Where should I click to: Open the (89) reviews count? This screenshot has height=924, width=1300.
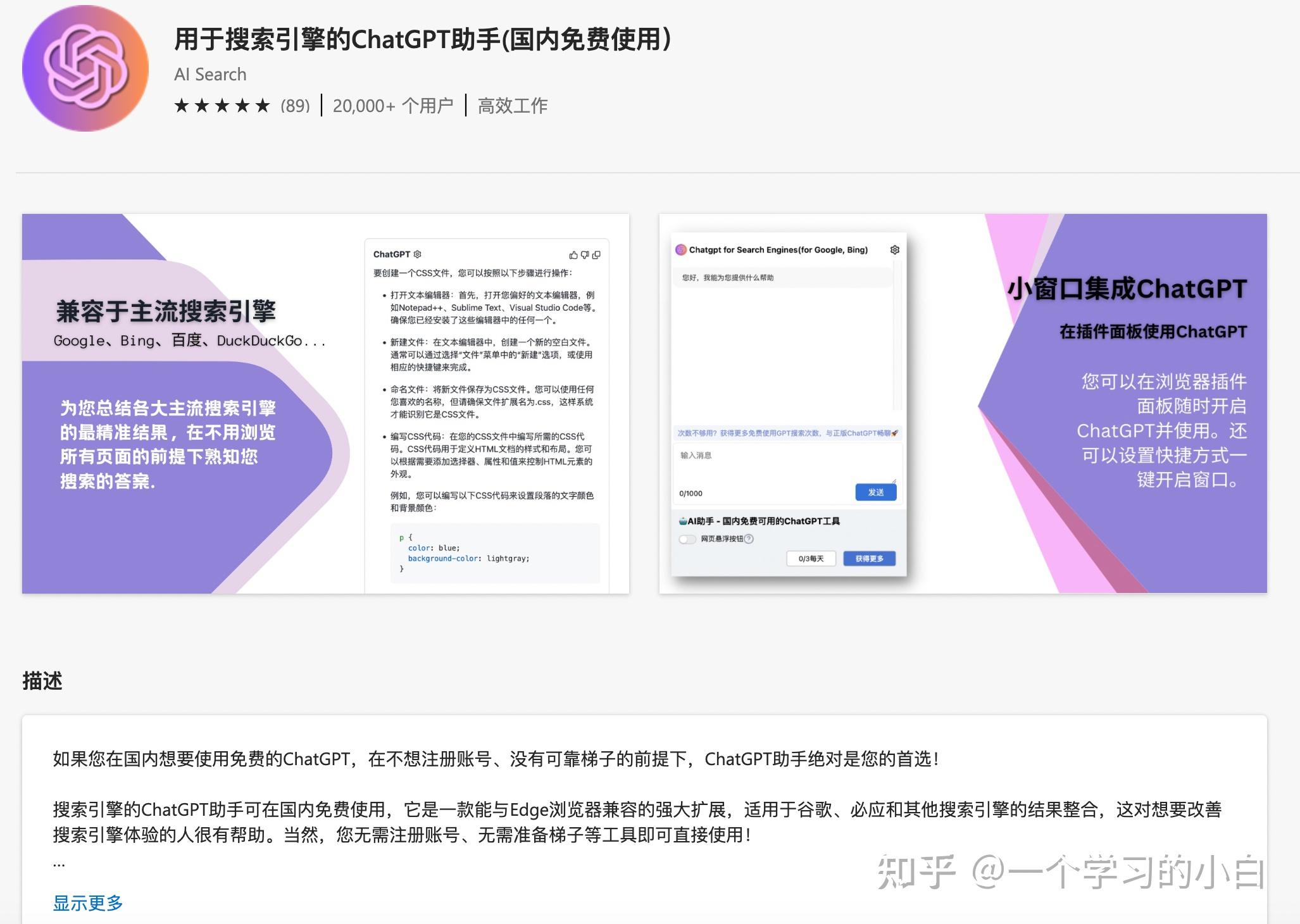(x=295, y=106)
